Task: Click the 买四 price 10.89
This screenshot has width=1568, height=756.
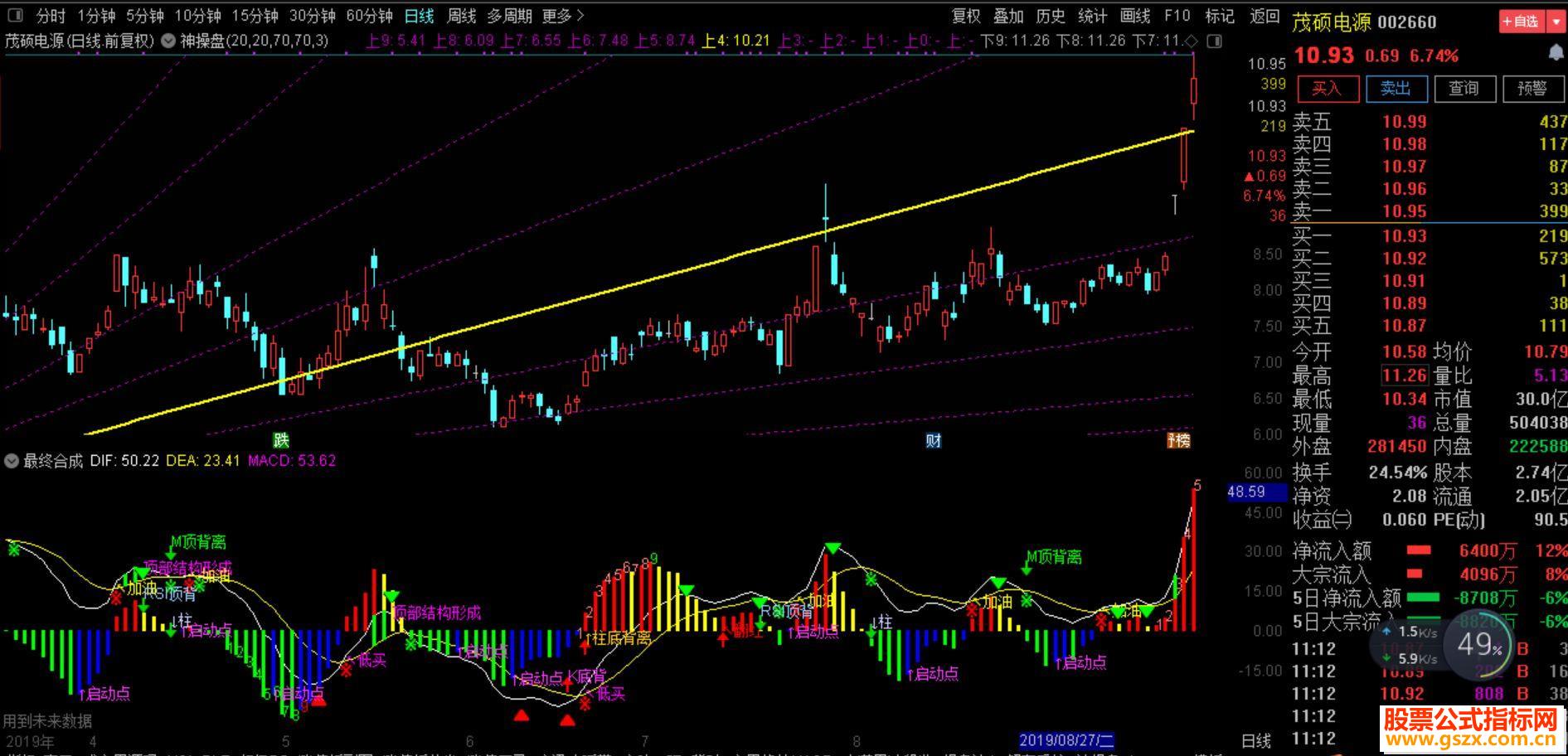Action: [x=1404, y=303]
